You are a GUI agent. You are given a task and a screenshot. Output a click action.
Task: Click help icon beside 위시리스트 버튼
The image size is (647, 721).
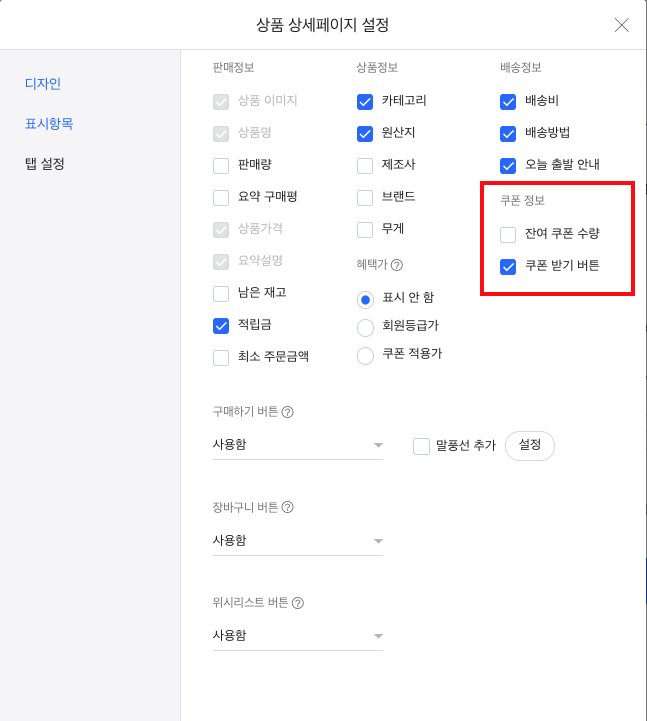(297, 602)
